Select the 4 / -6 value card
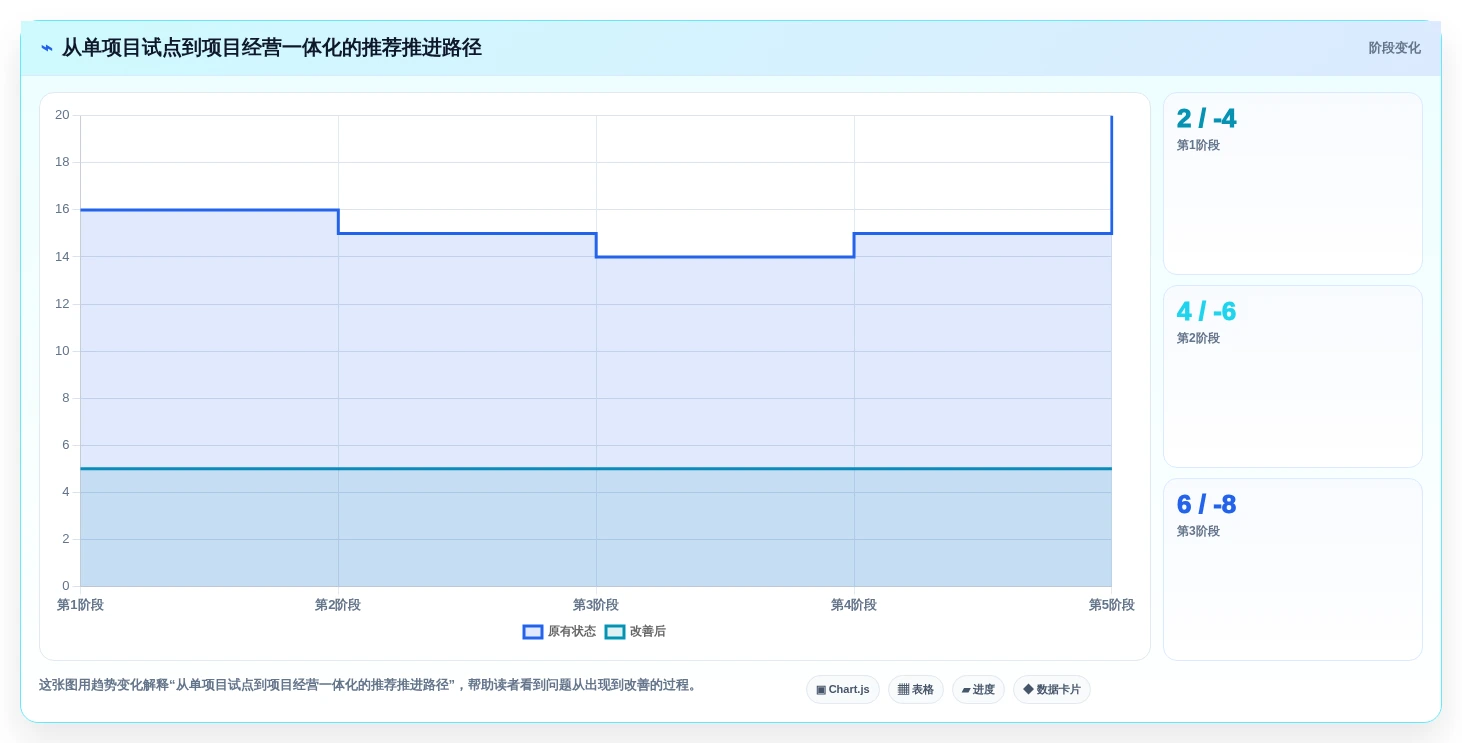 click(1293, 377)
